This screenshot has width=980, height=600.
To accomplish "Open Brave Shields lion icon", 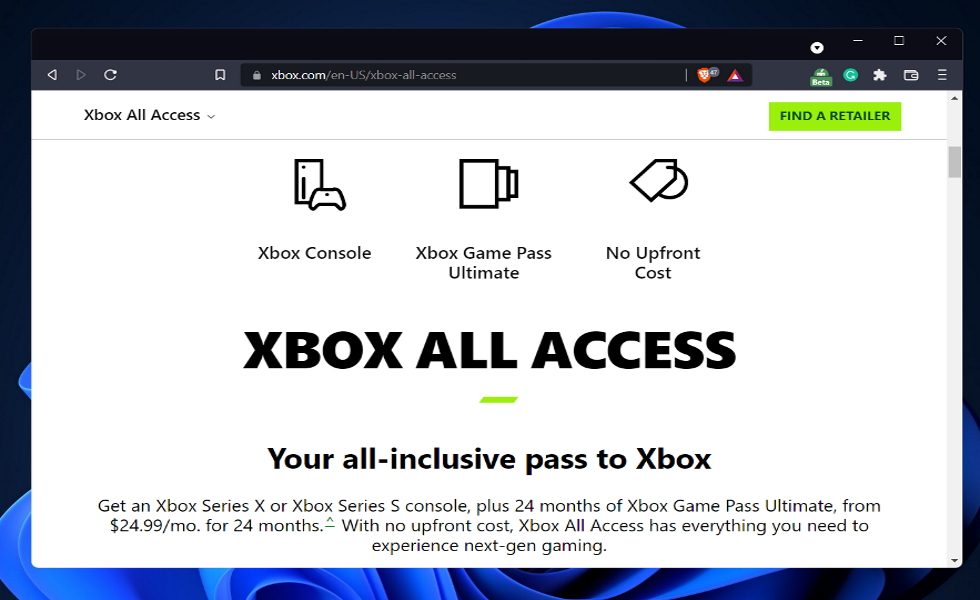I will point(704,75).
